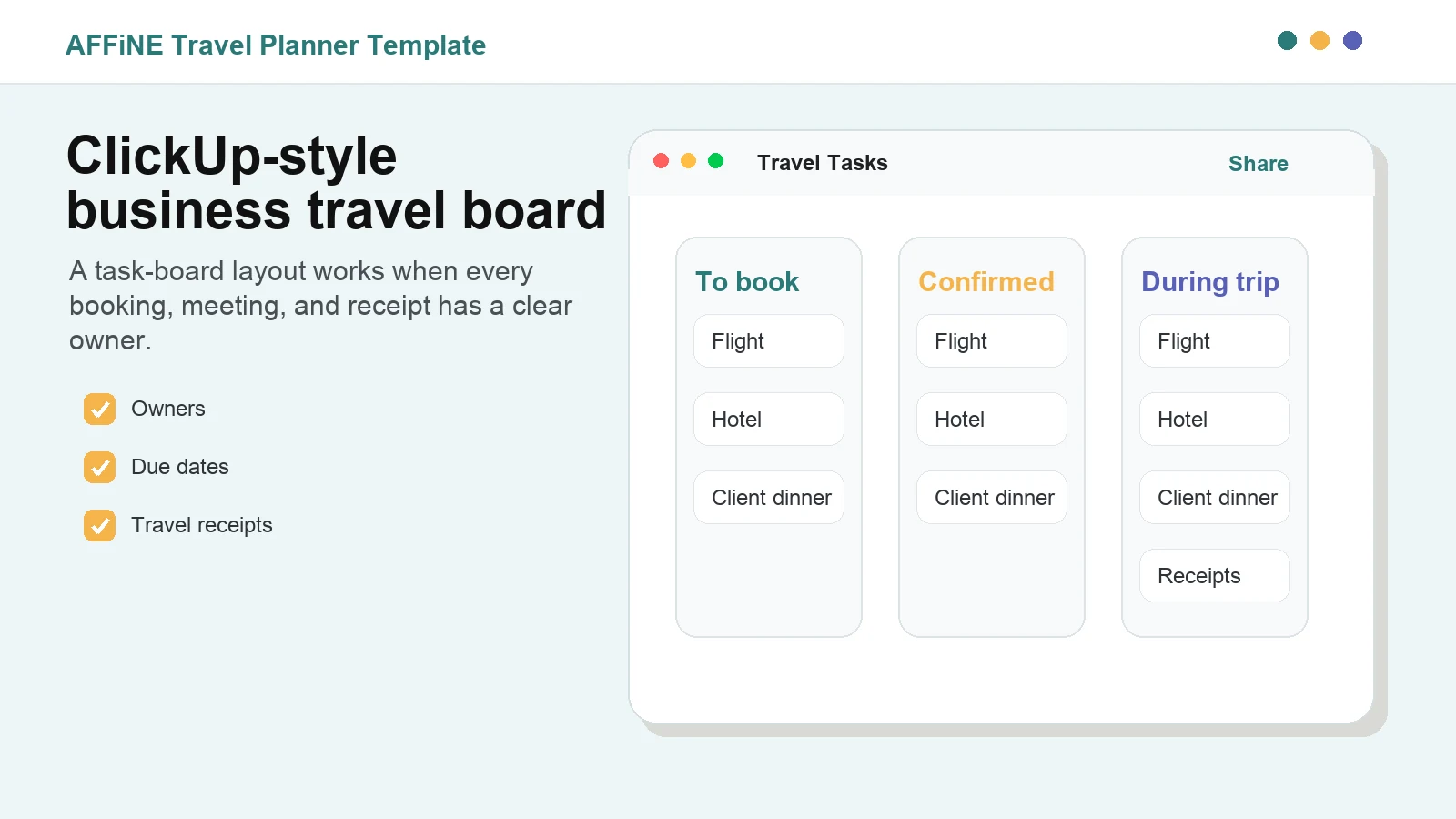Click the yellow window dot in Travel Tasks
This screenshot has height=819, width=1456.
[x=689, y=161]
